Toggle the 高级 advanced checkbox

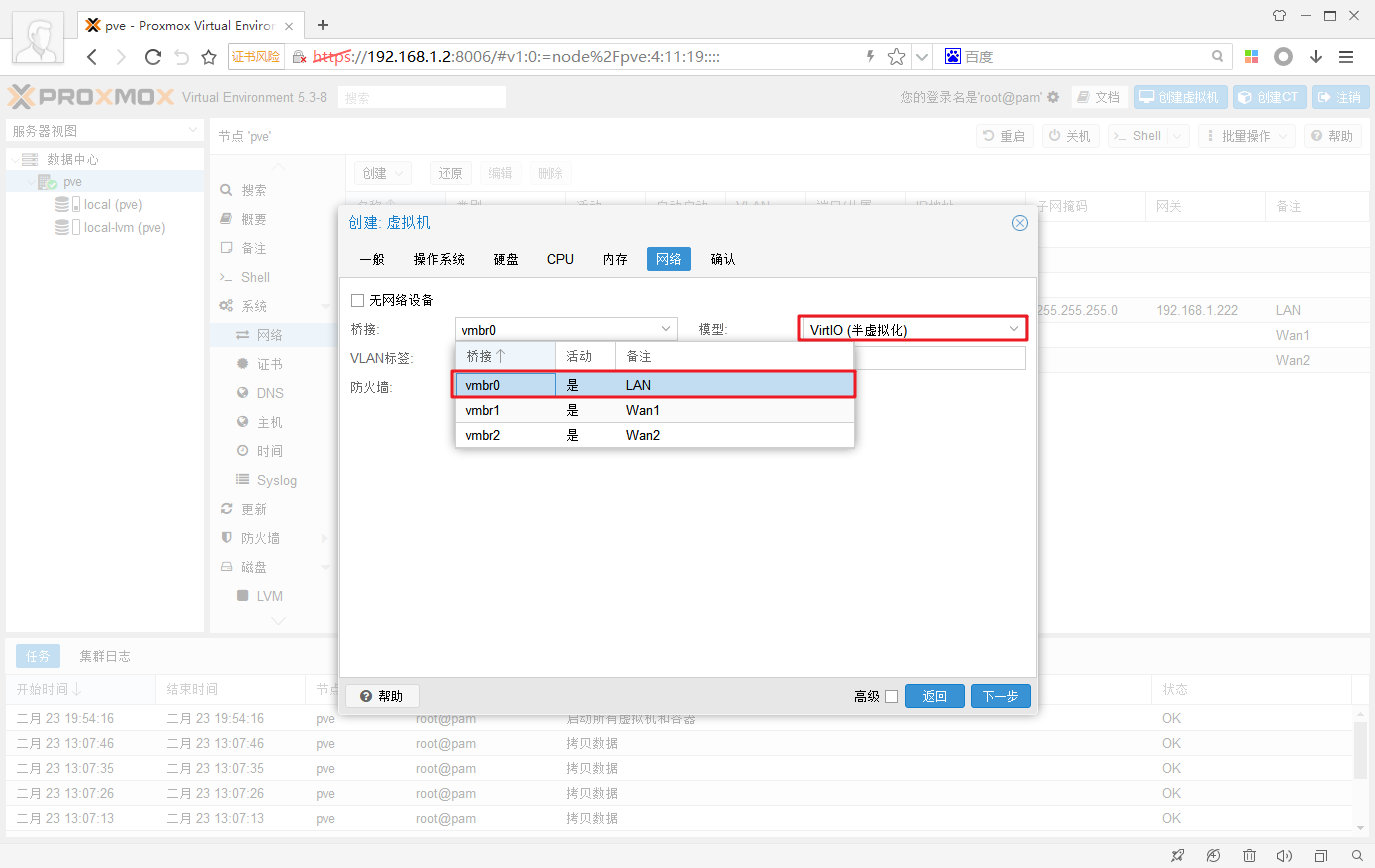(892, 696)
